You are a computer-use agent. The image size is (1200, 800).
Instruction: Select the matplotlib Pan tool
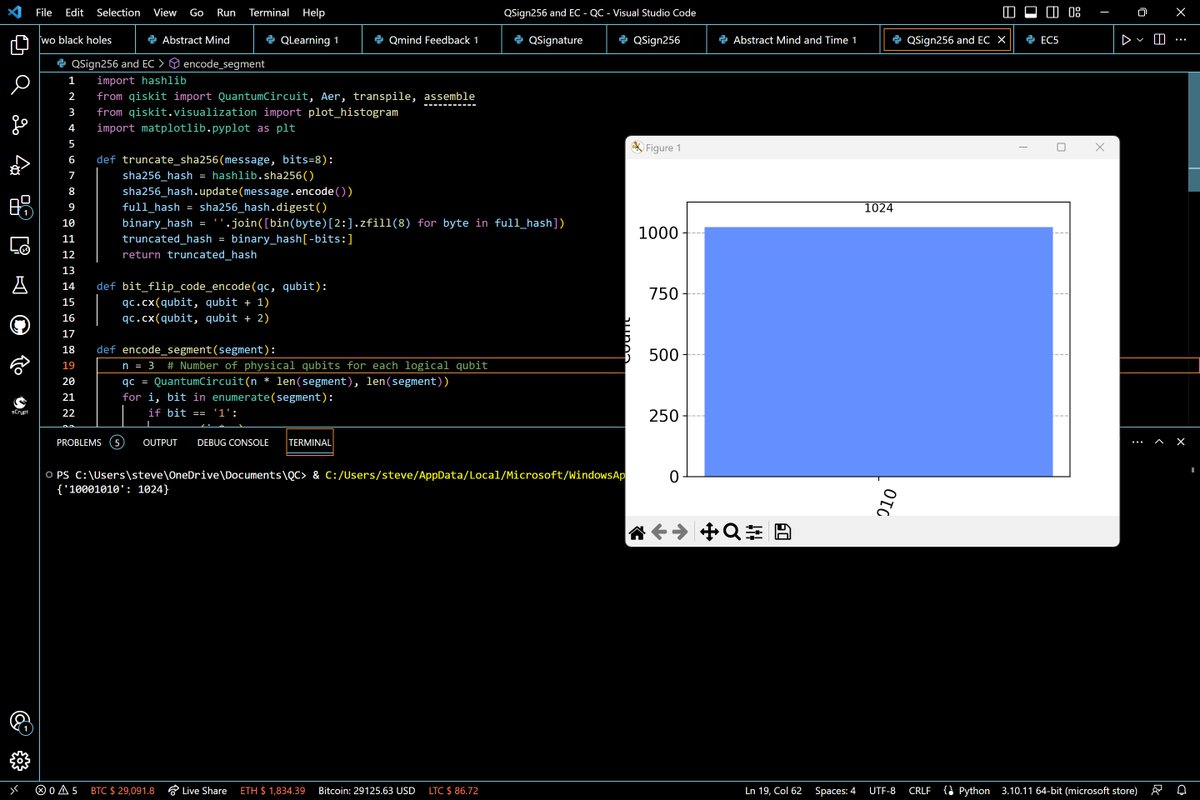[709, 532]
